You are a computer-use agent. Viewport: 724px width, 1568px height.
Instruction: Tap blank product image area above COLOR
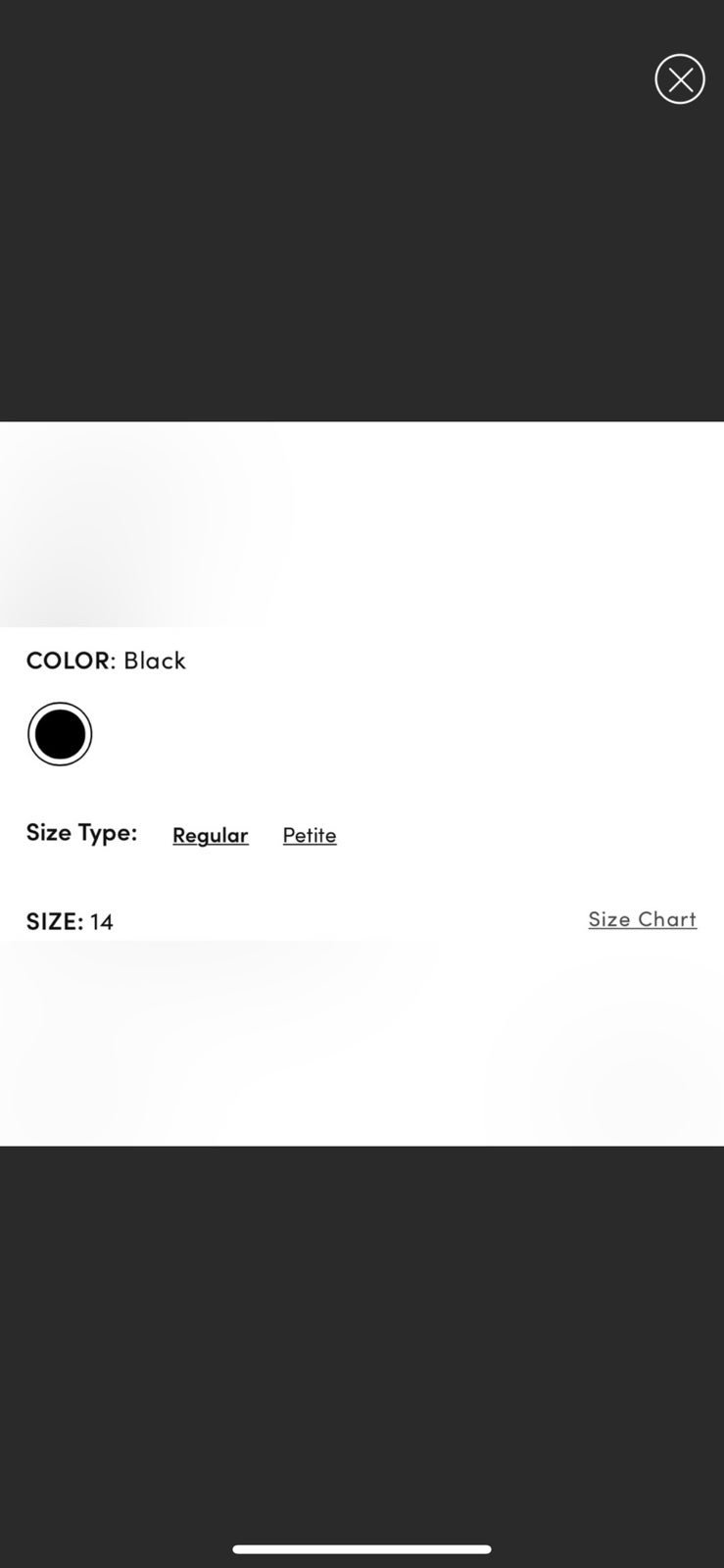point(362,524)
